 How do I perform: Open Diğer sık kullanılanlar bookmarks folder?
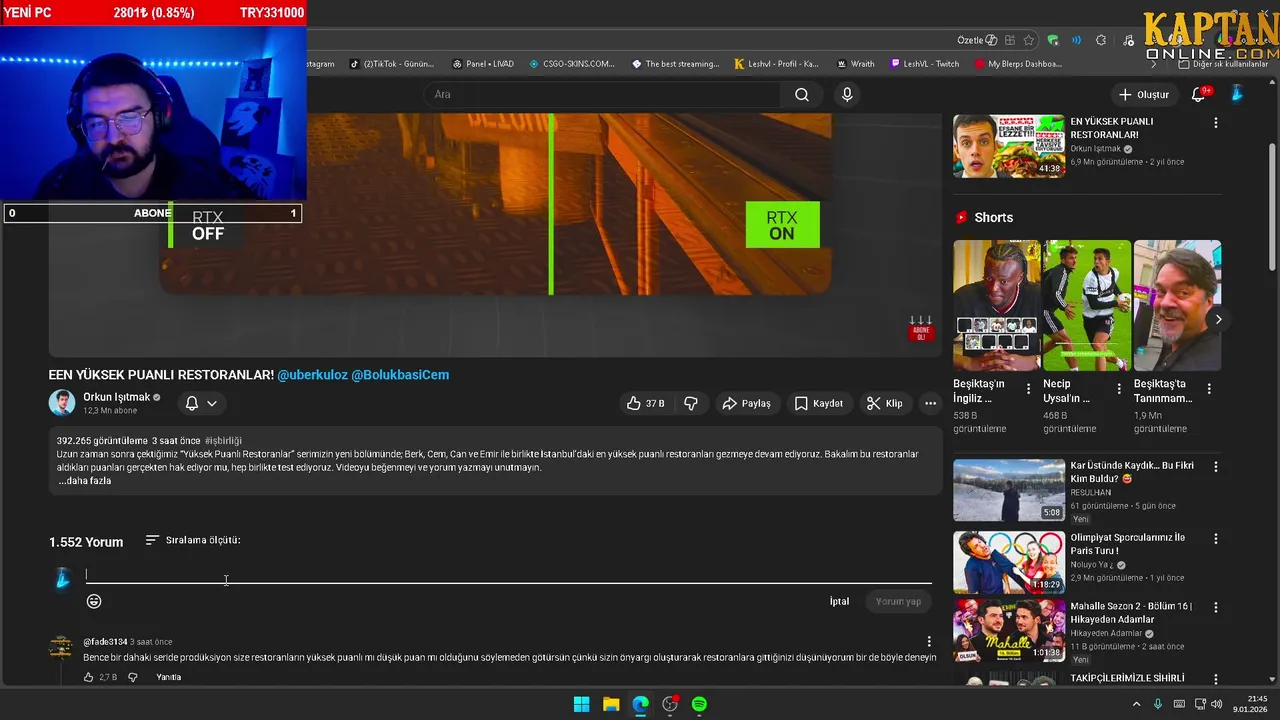pyautogui.click(x=1223, y=64)
